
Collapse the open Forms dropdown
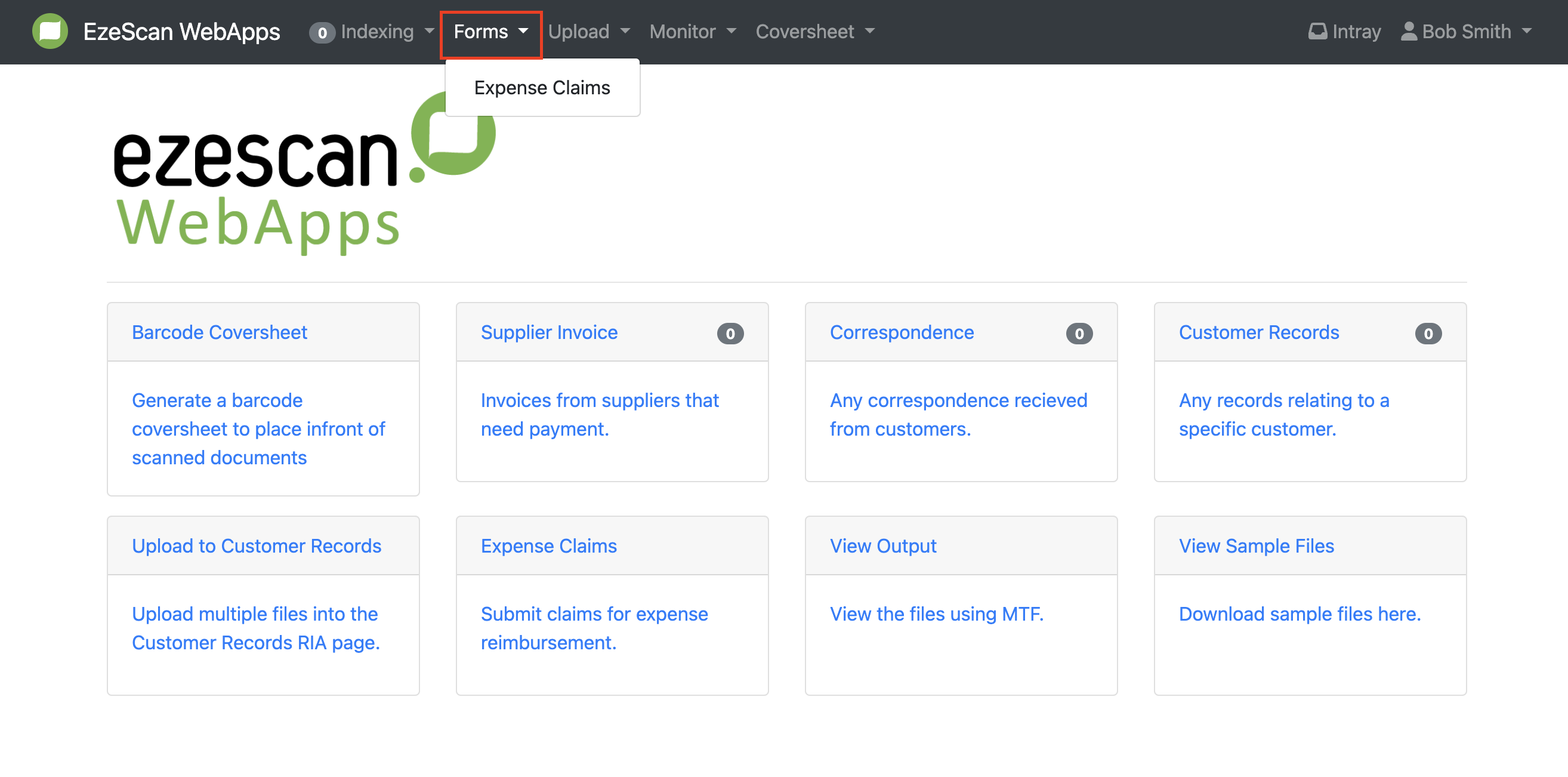[490, 31]
